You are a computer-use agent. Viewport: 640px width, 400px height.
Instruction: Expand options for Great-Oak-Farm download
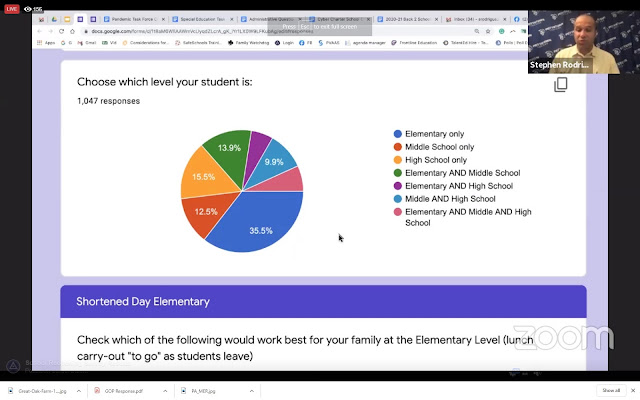[x=79, y=391]
